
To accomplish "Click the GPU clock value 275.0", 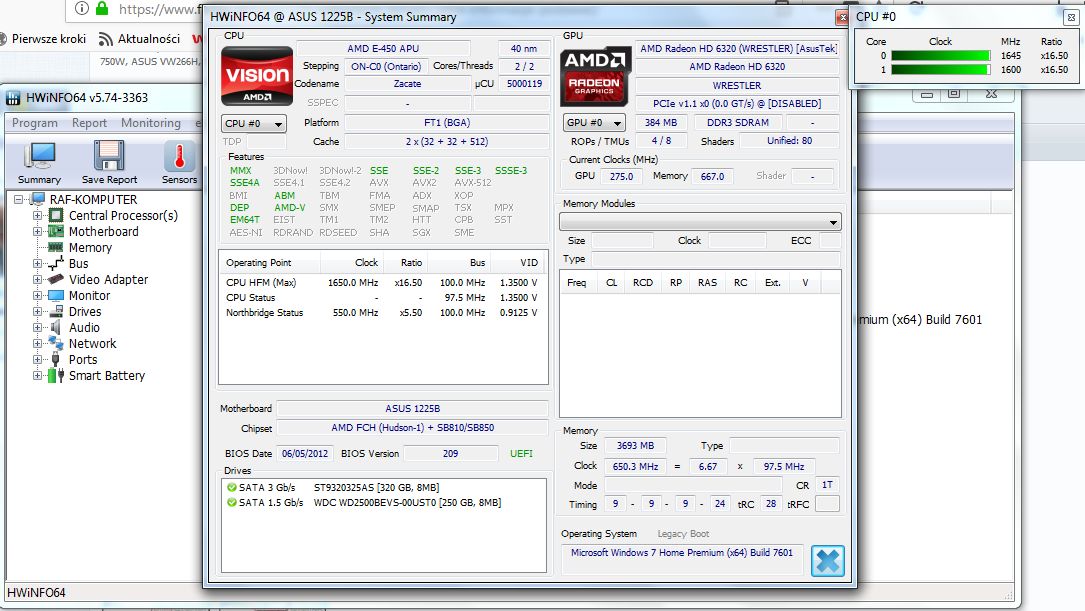I will (x=621, y=176).
